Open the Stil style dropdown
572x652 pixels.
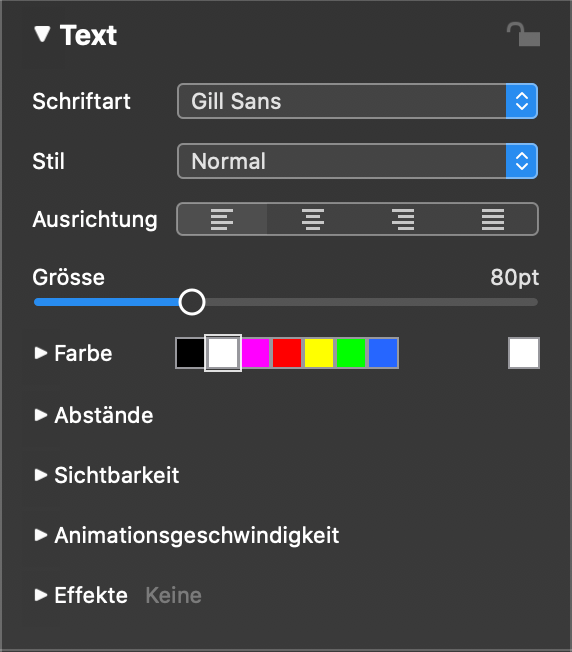[358, 161]
